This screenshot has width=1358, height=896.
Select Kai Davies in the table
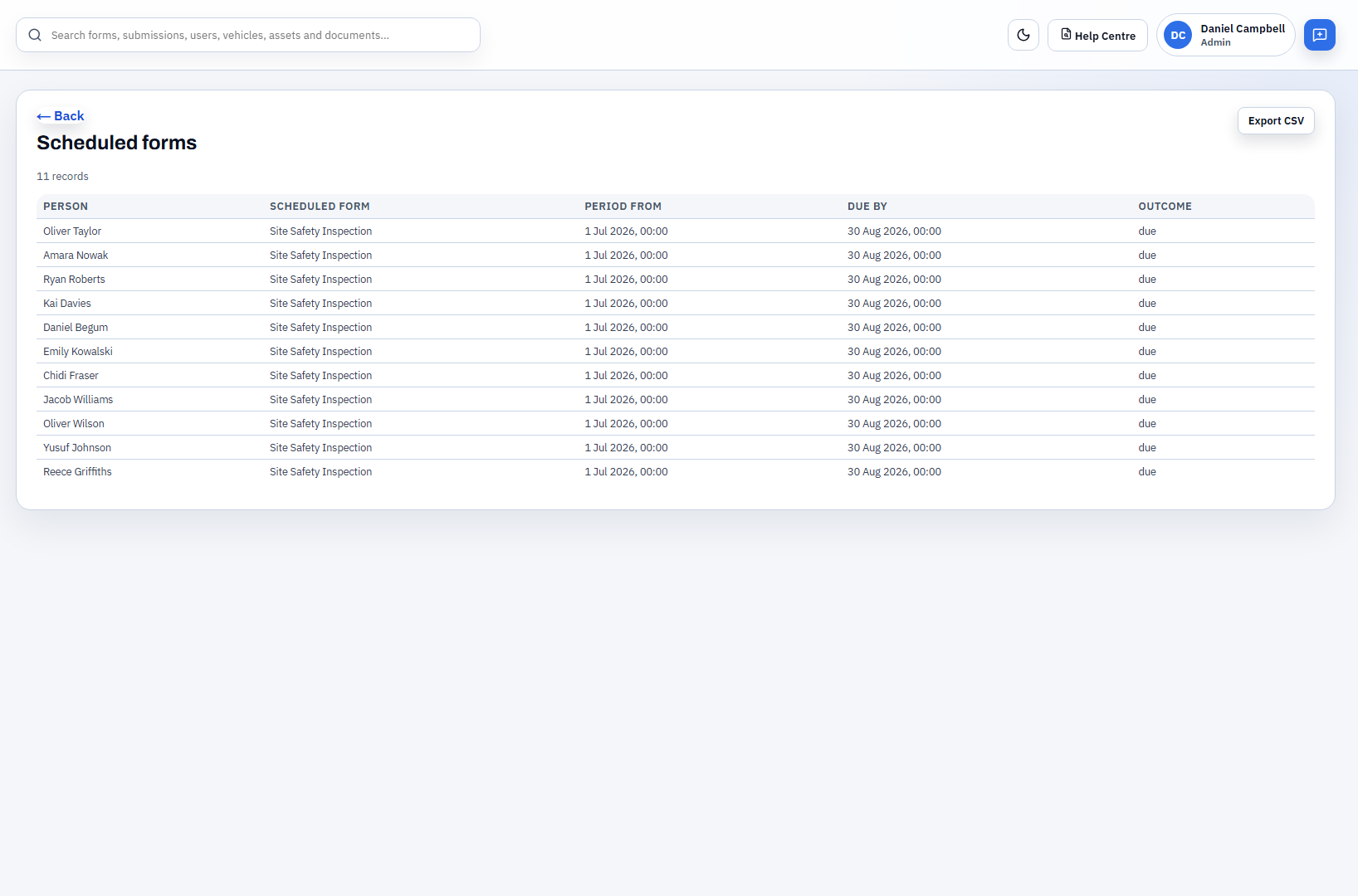[x=67, y=304]
